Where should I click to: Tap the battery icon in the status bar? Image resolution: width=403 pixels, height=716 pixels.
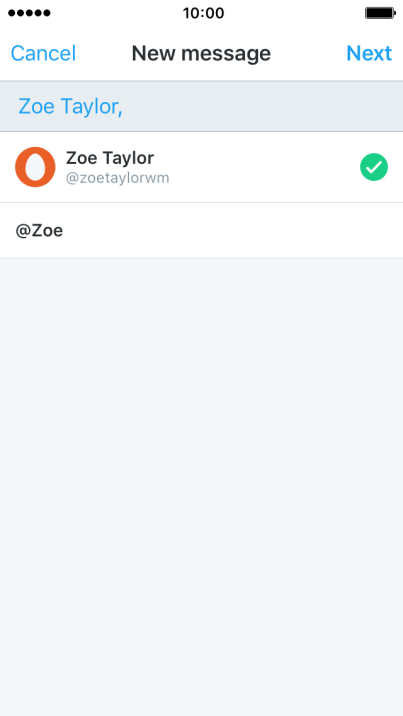click(381, 13)
